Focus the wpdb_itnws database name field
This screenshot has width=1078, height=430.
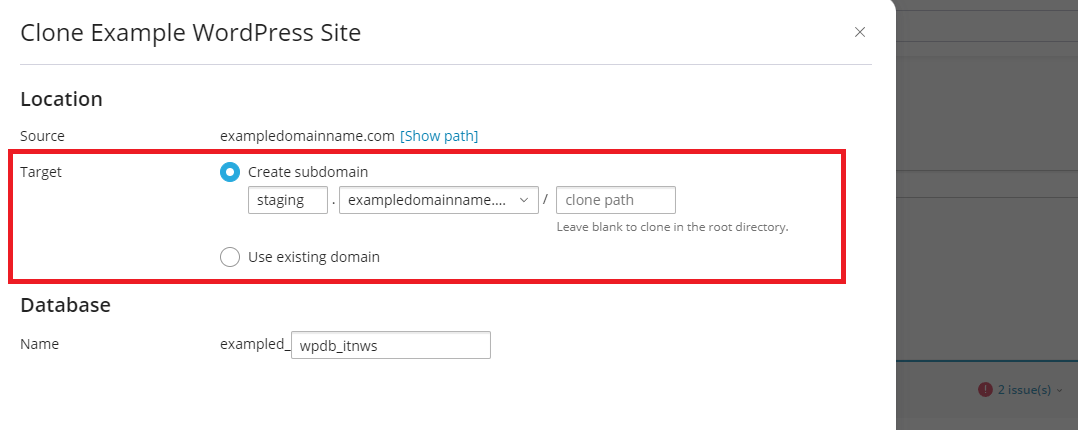[390, 345]
